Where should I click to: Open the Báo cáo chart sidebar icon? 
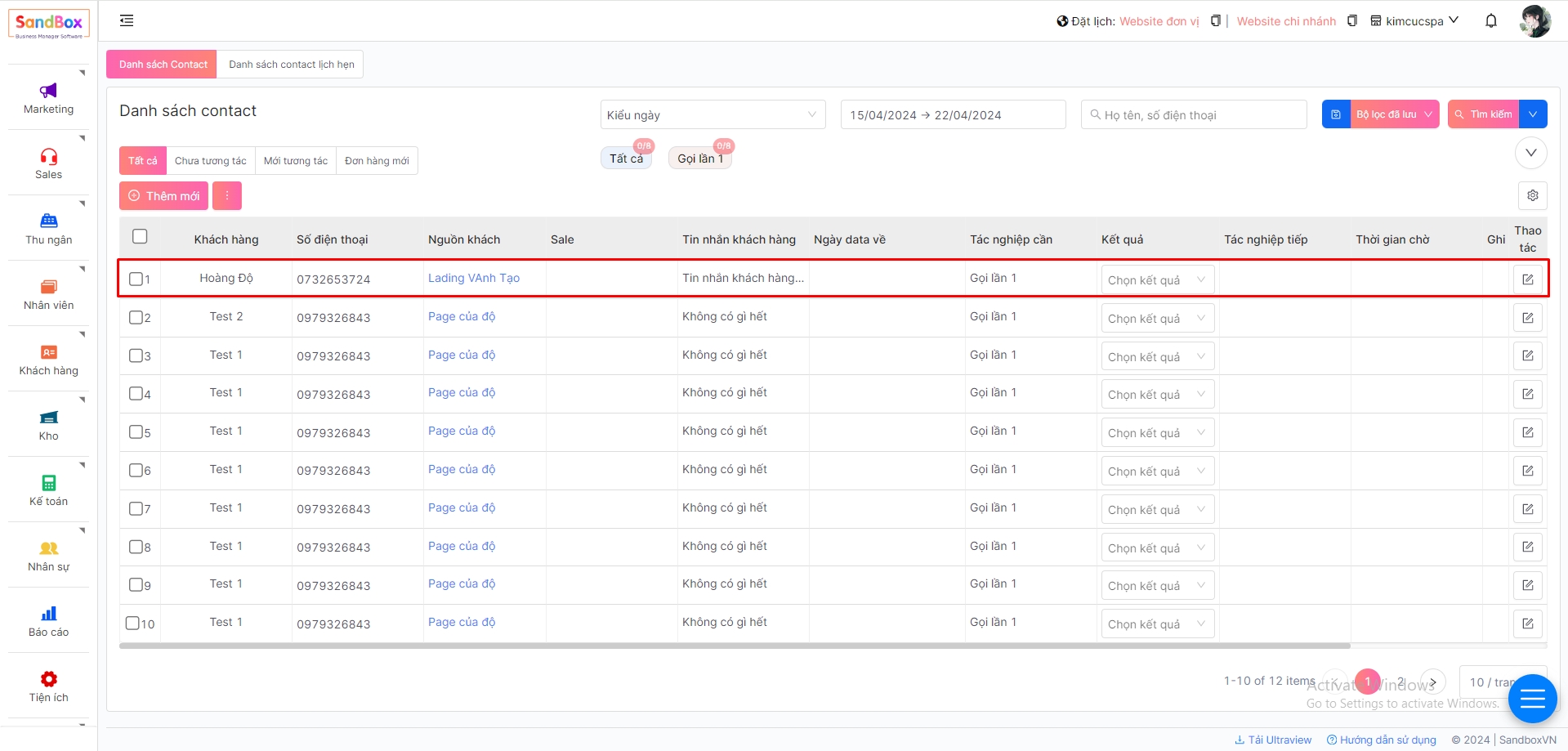pyautogui.click(x=48, y=614)
